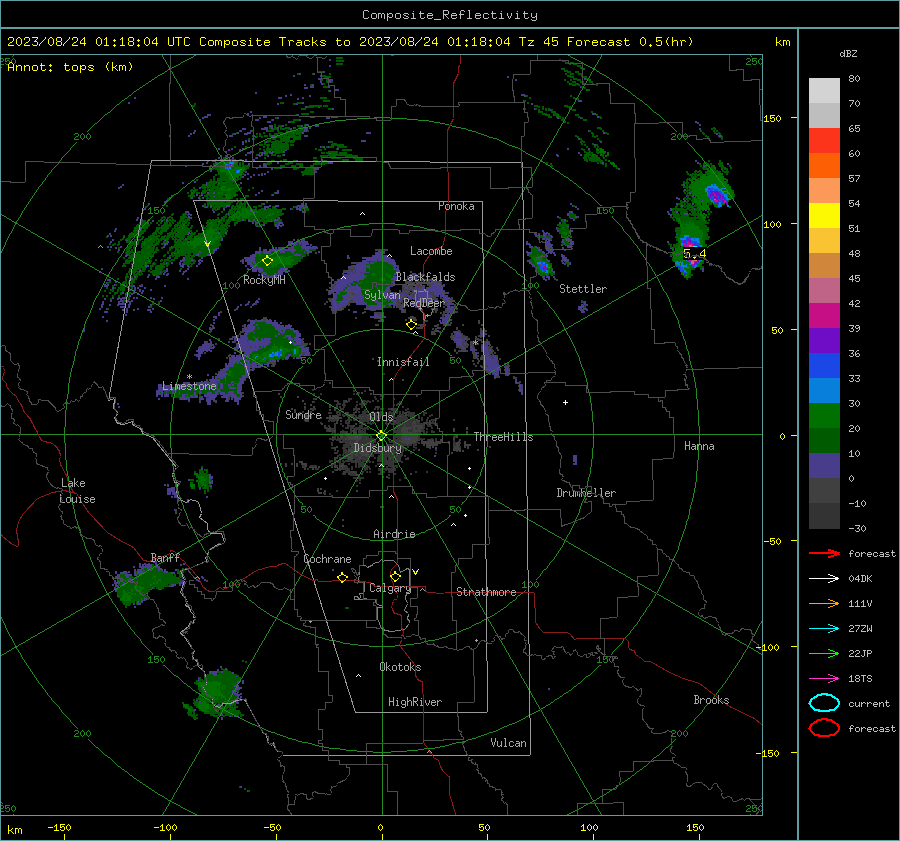
Task: Select the 65 dBZ red color swatch
Action: point(824,140)
